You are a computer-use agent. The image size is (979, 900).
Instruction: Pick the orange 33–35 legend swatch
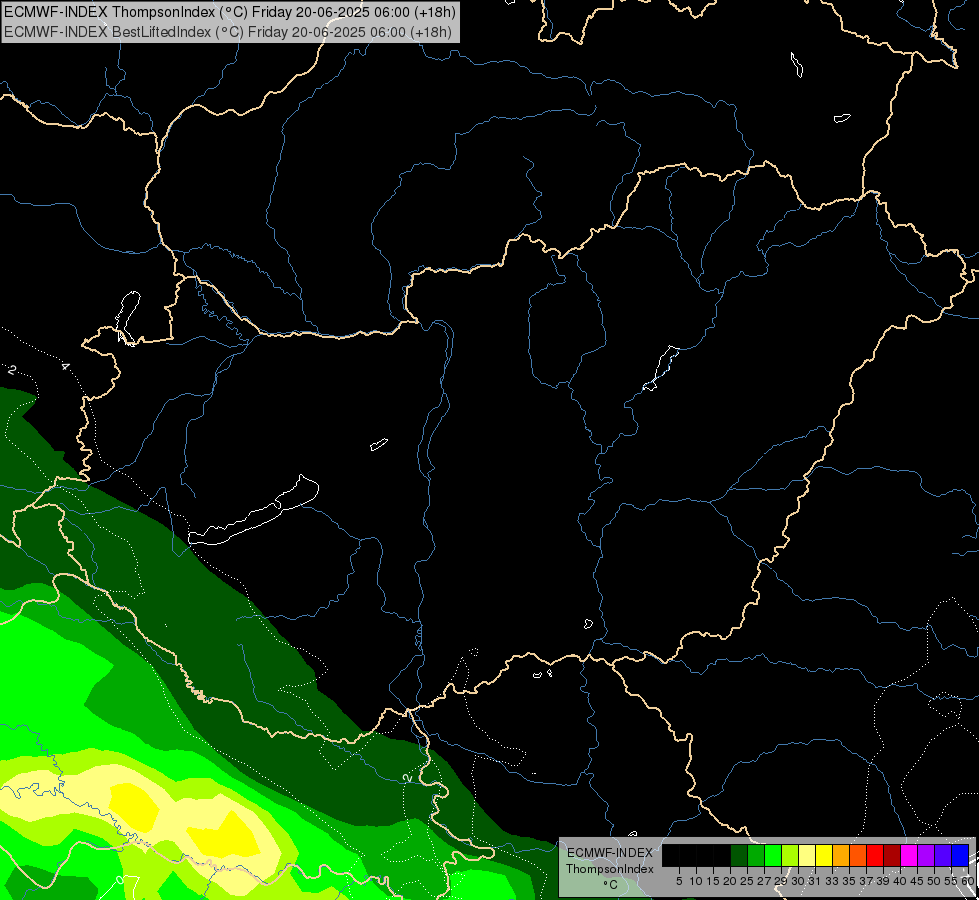[x=841, y=855]
